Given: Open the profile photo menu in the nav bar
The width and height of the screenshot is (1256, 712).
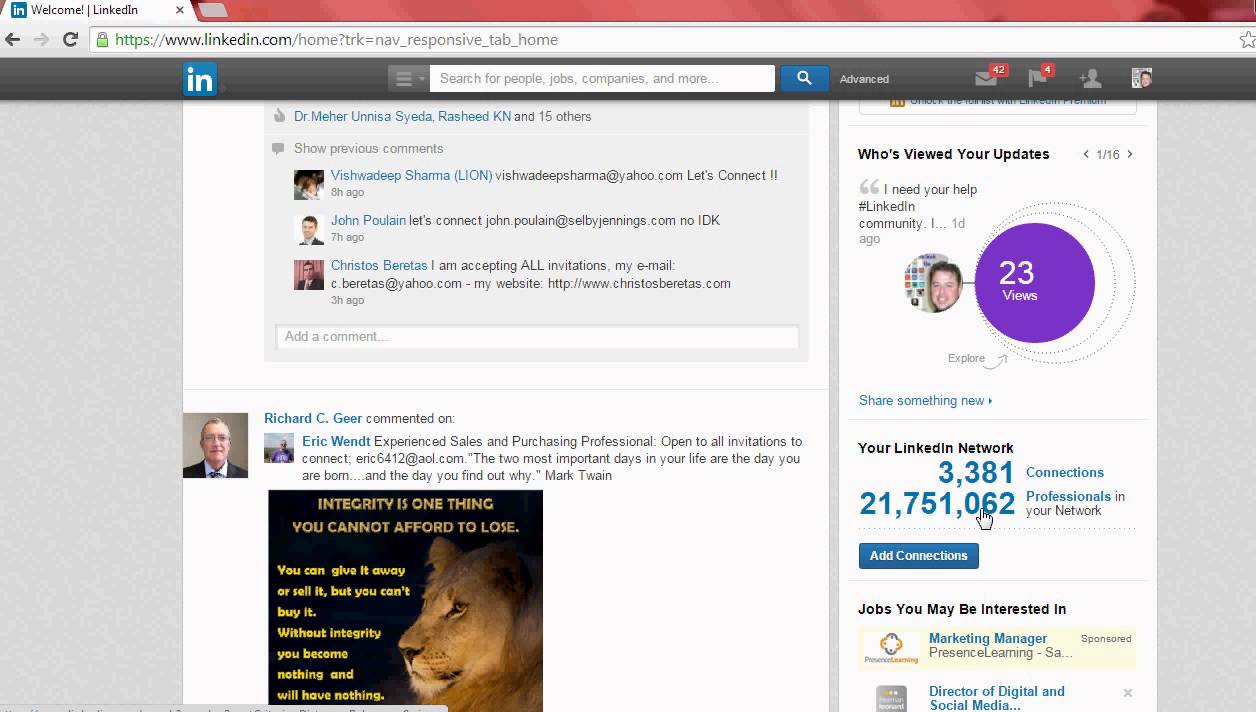Looking at the screenshot, I should [x=1142, y=78].
